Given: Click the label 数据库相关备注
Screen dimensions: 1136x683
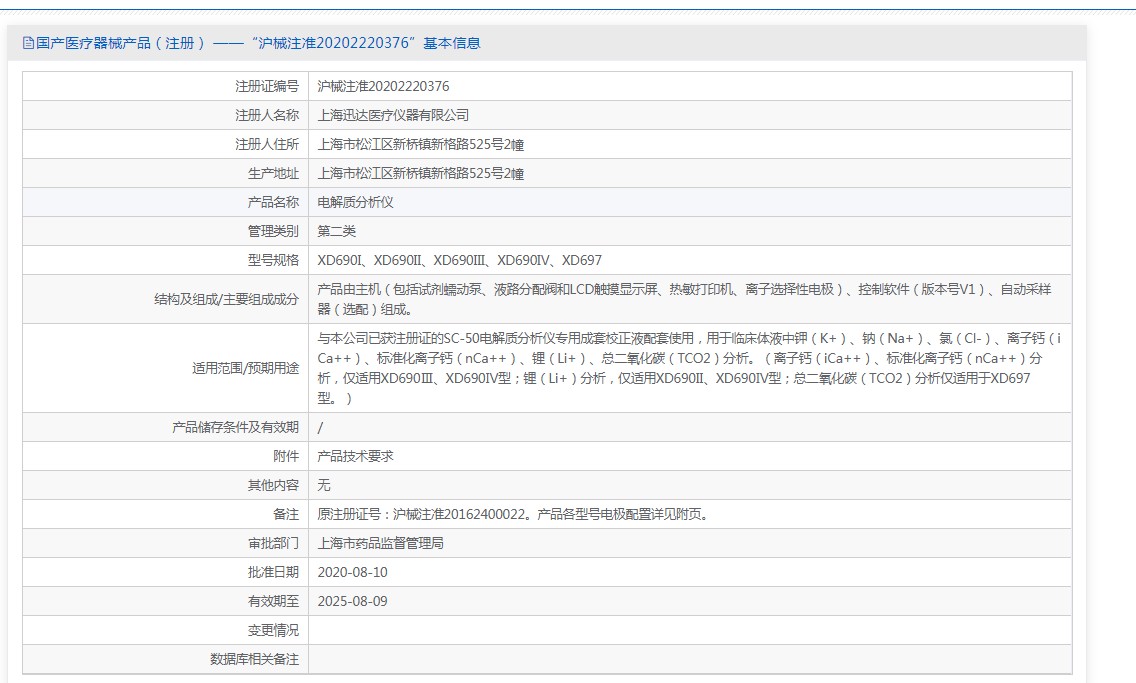Looking at the screenshot, I should (254, 659).
